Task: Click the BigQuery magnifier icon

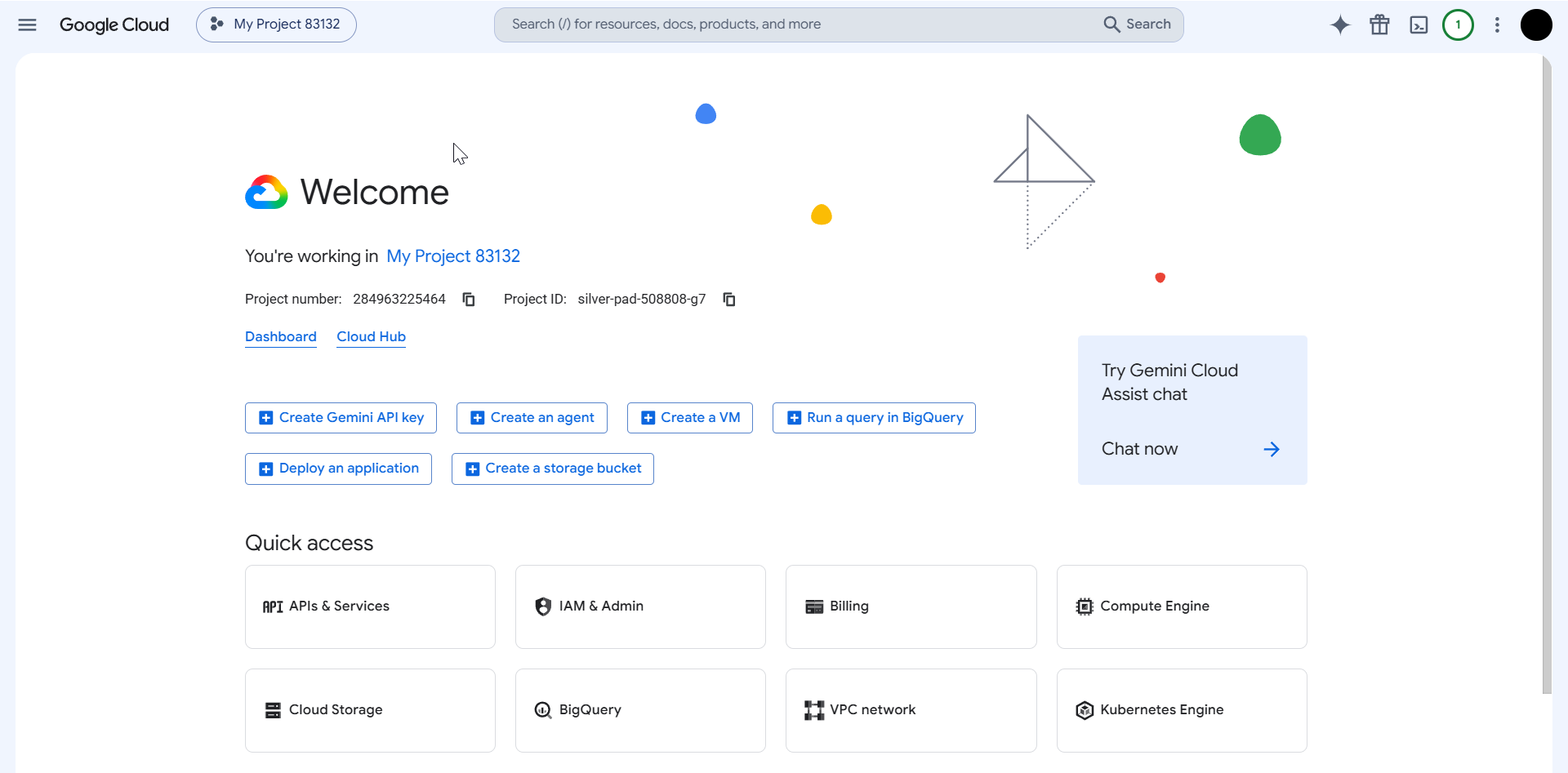Action: coord(543,710)
